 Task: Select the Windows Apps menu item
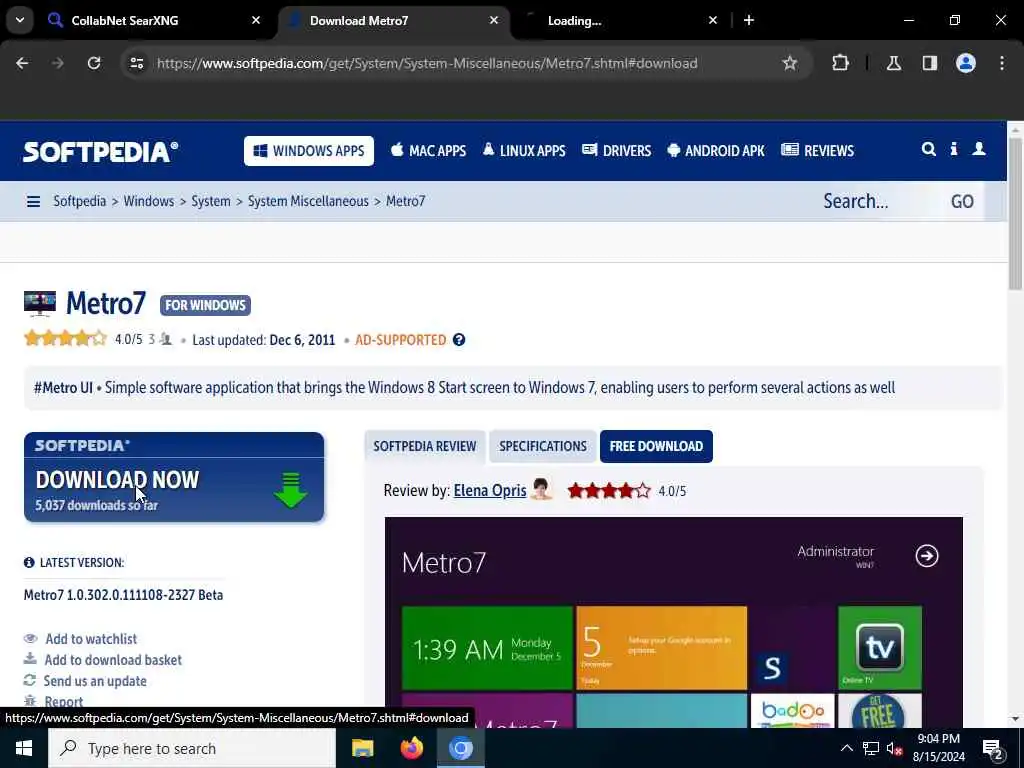(309, 151)
